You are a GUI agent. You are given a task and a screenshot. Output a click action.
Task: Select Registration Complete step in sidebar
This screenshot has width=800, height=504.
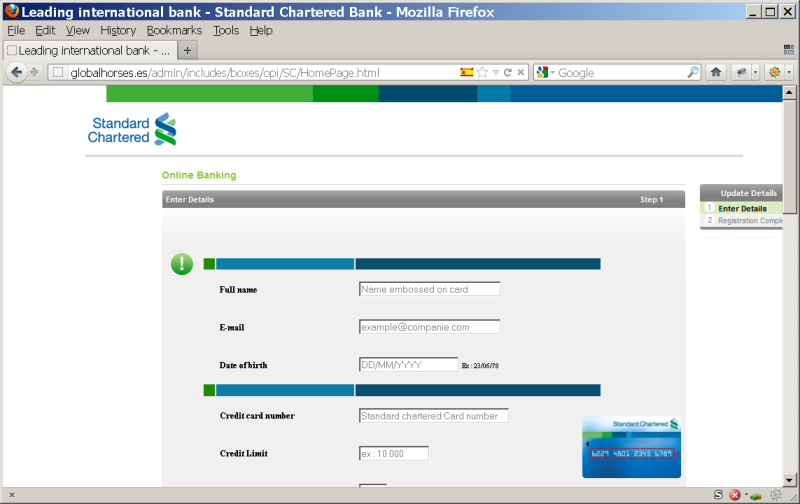click(x=743, y=220)
